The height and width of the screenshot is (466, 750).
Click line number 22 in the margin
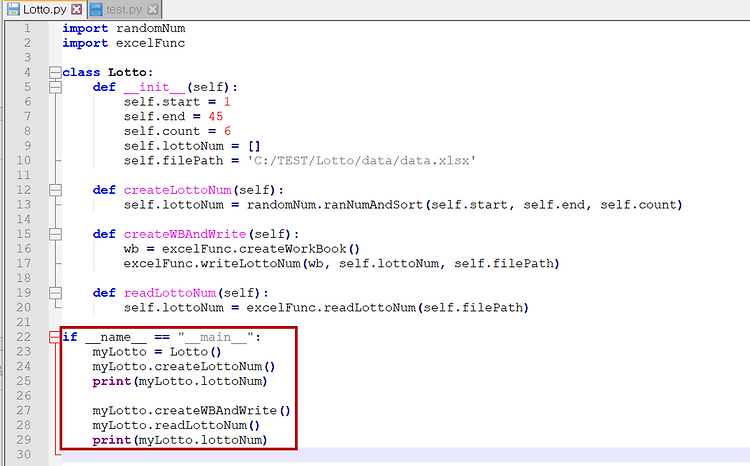point(24,337)
